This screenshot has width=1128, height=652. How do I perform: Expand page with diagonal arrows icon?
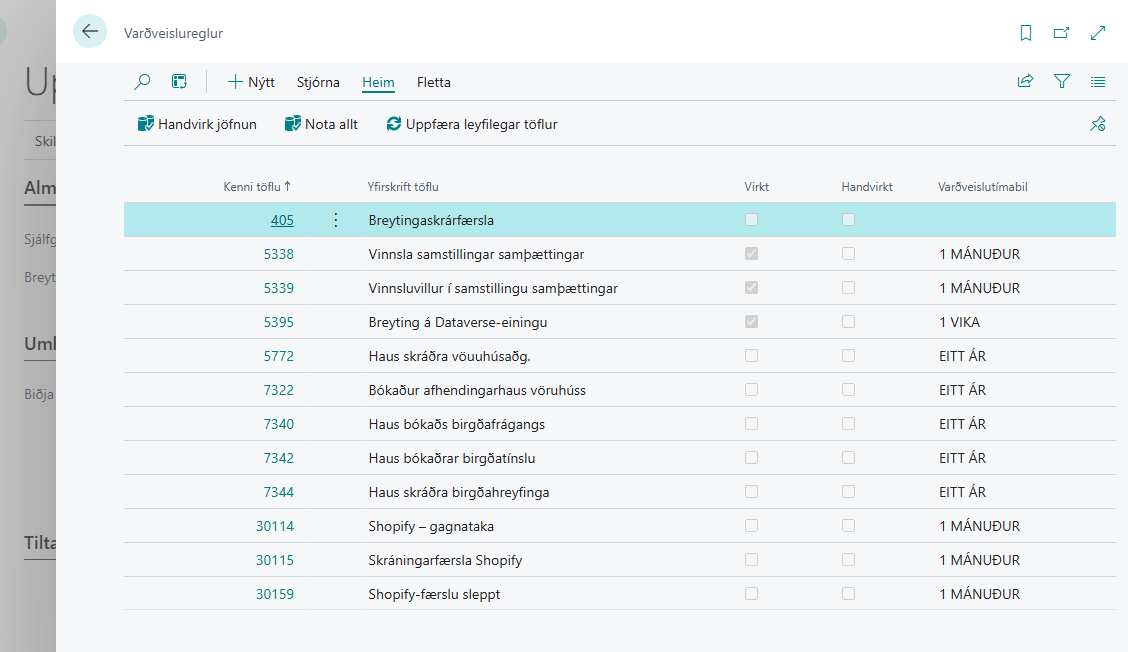click(x=1098, y=33)
